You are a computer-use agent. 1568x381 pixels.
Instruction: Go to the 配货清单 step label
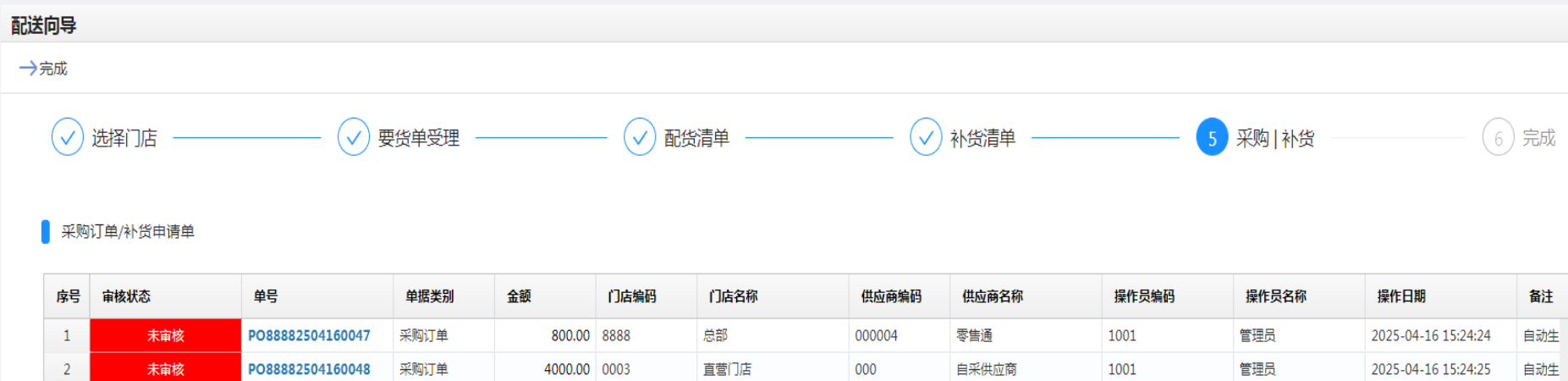click(696, 138)
